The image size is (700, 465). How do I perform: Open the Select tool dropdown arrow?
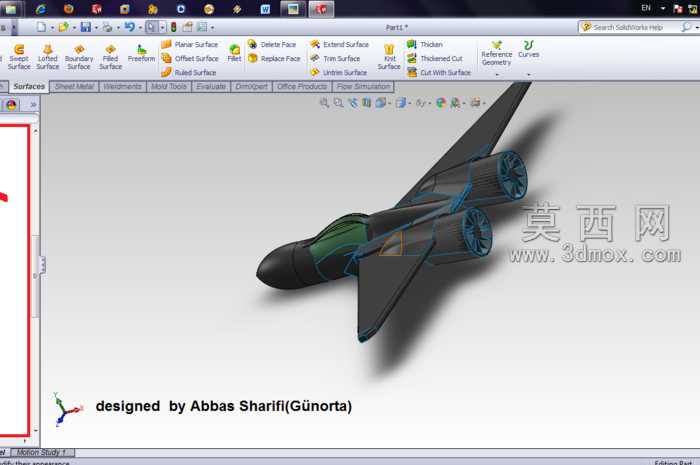162,28
